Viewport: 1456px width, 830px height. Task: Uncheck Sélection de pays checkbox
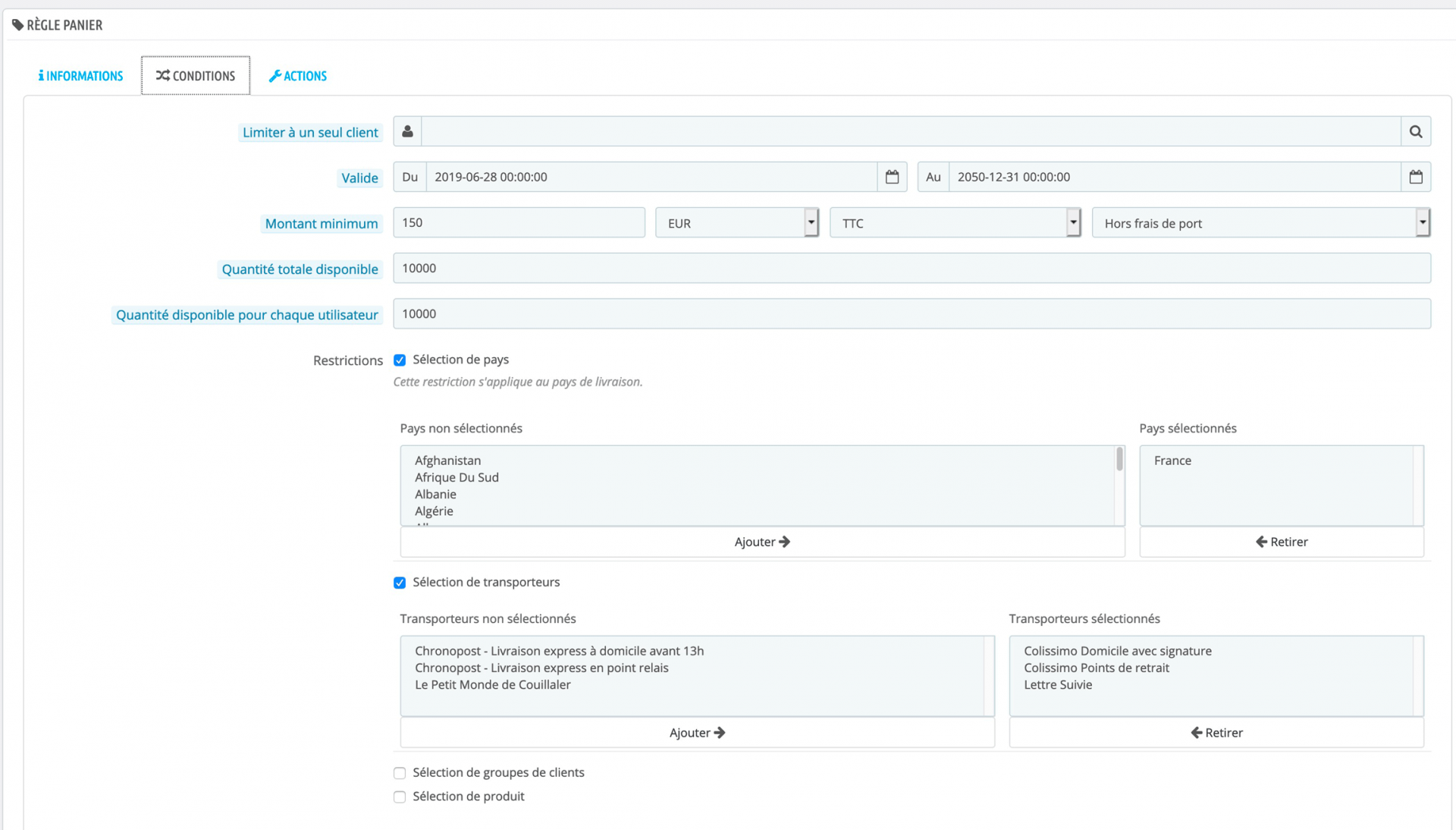pyautogui.click(x=400, y=360)
